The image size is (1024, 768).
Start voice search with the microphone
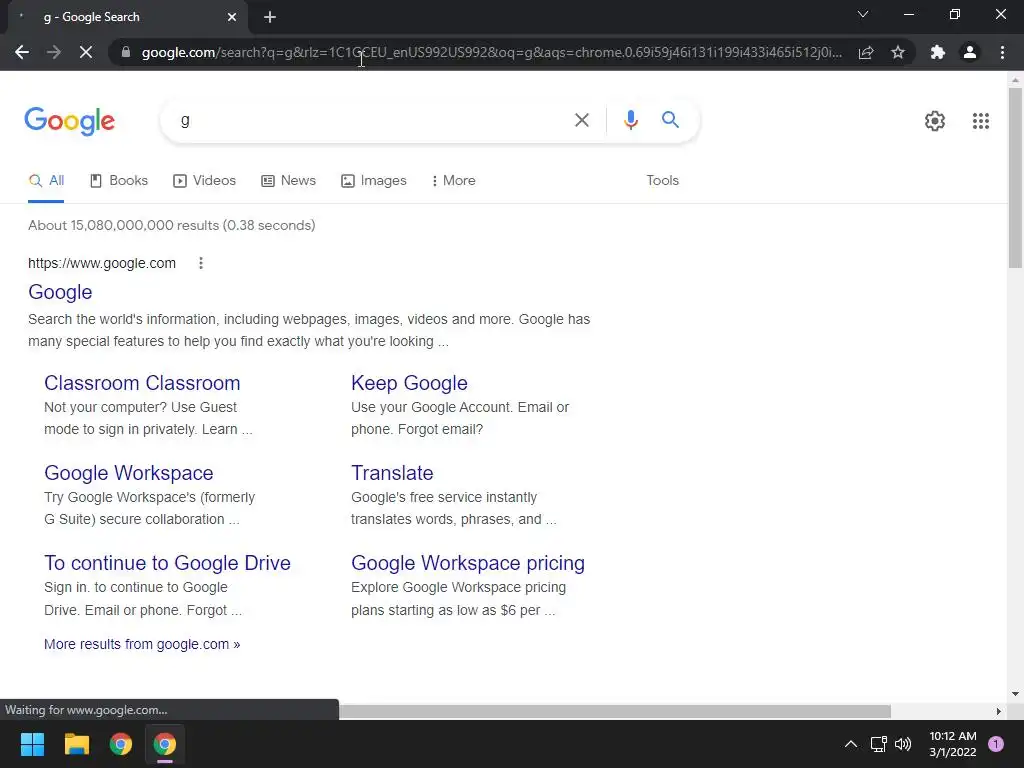(x=630, y=120)
